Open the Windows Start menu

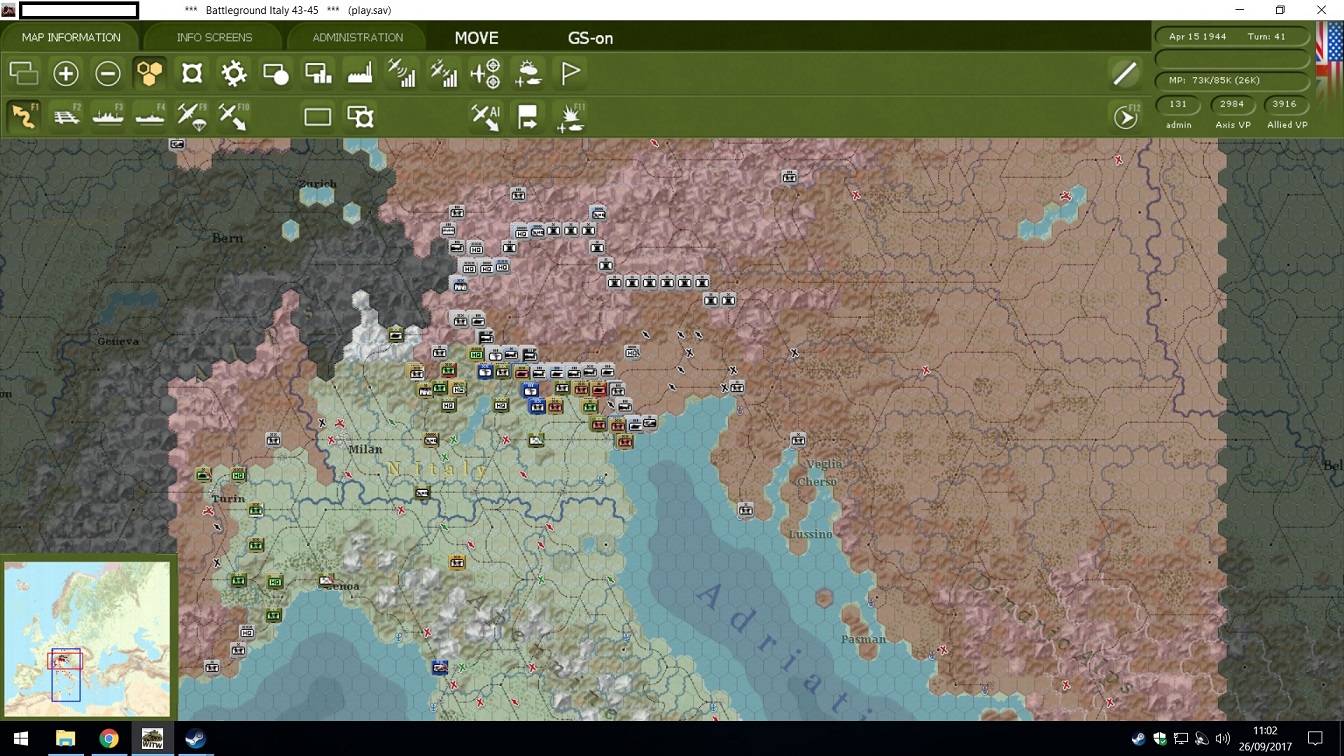(20, 739)
